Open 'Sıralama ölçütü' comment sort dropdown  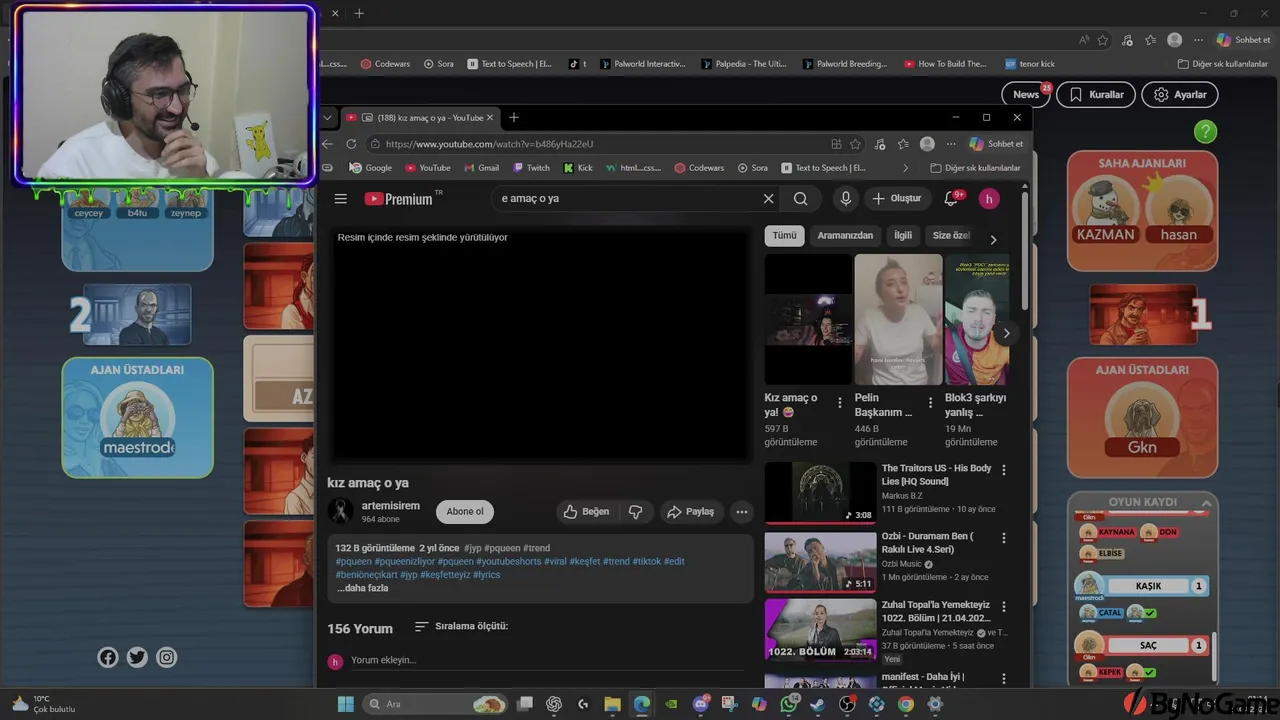tap(461, 626)
